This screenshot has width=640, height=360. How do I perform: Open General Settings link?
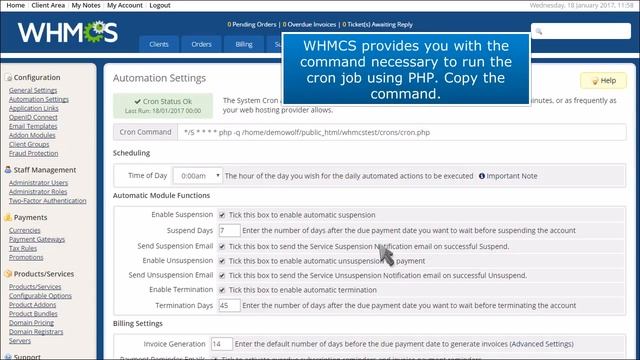point(33,90)
